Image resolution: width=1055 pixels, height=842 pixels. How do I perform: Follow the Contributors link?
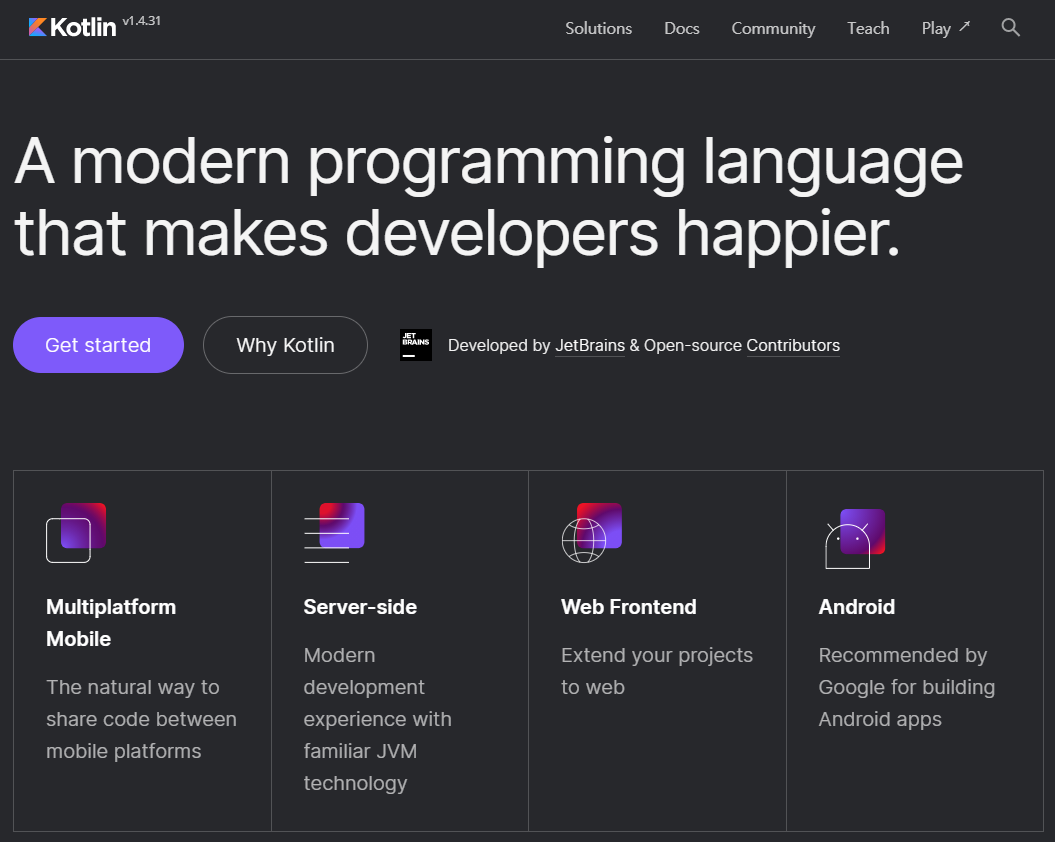[x=793, y=345]
